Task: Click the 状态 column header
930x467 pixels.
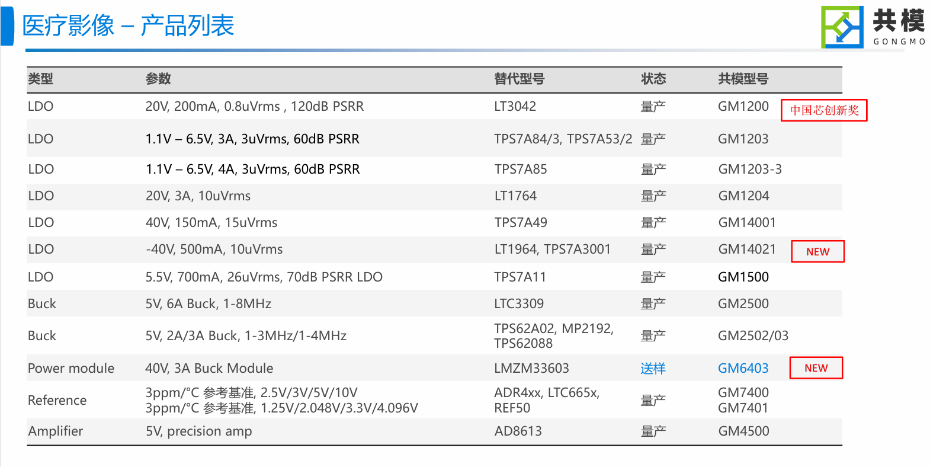Action: point(653,78)
